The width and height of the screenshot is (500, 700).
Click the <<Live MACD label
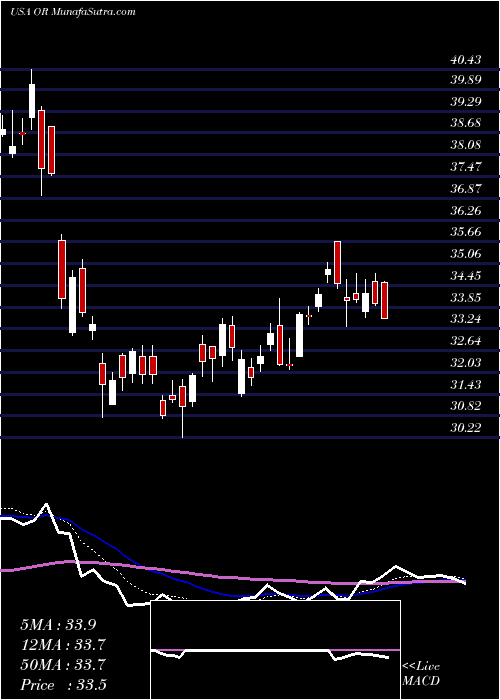click(421, 674)
